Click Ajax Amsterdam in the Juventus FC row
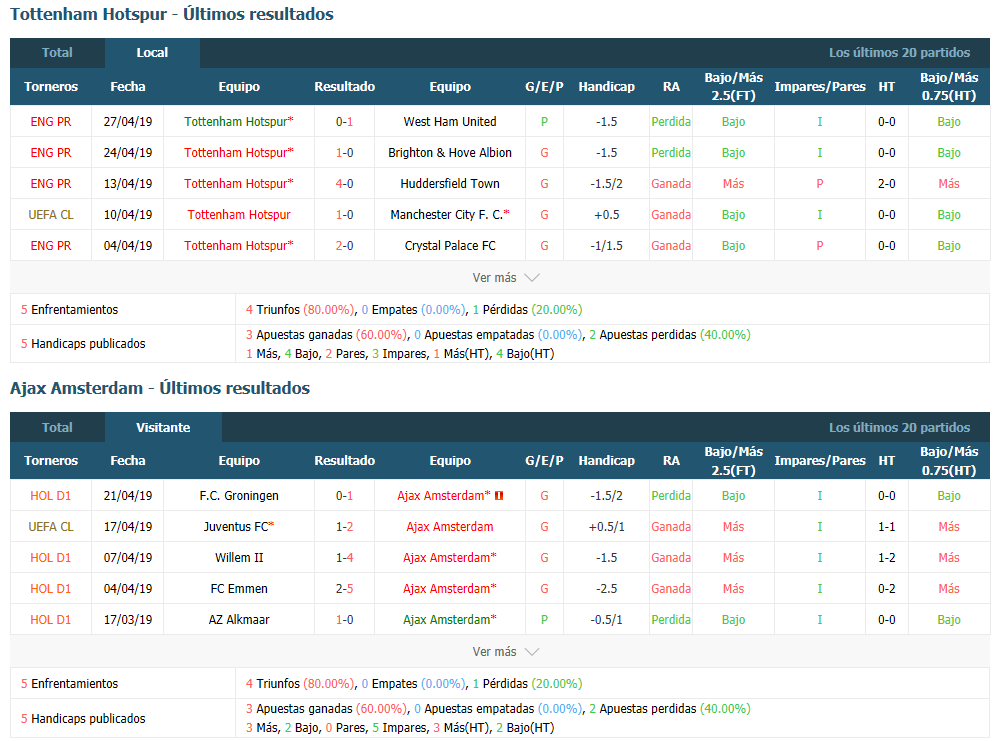 tap(450, 527)
